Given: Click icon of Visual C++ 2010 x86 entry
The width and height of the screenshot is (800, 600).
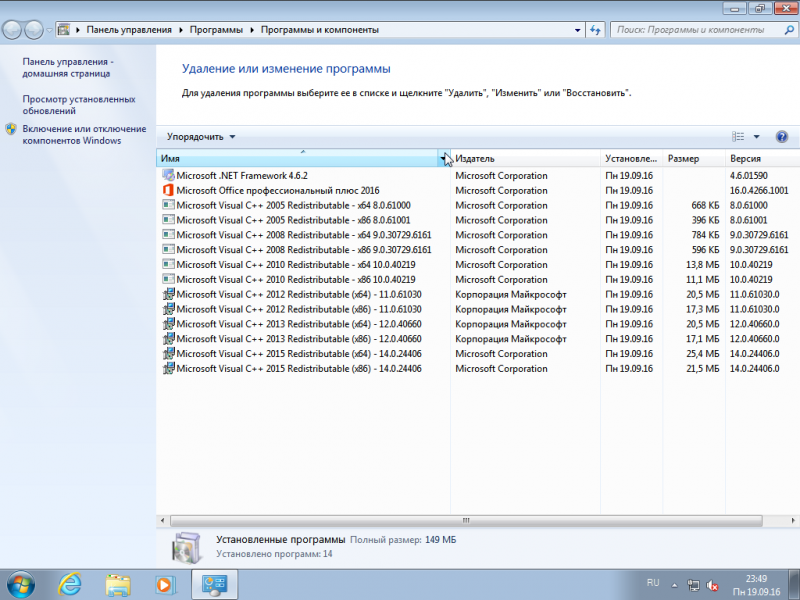Looking at the screenshot, I should tap(168, 279).
